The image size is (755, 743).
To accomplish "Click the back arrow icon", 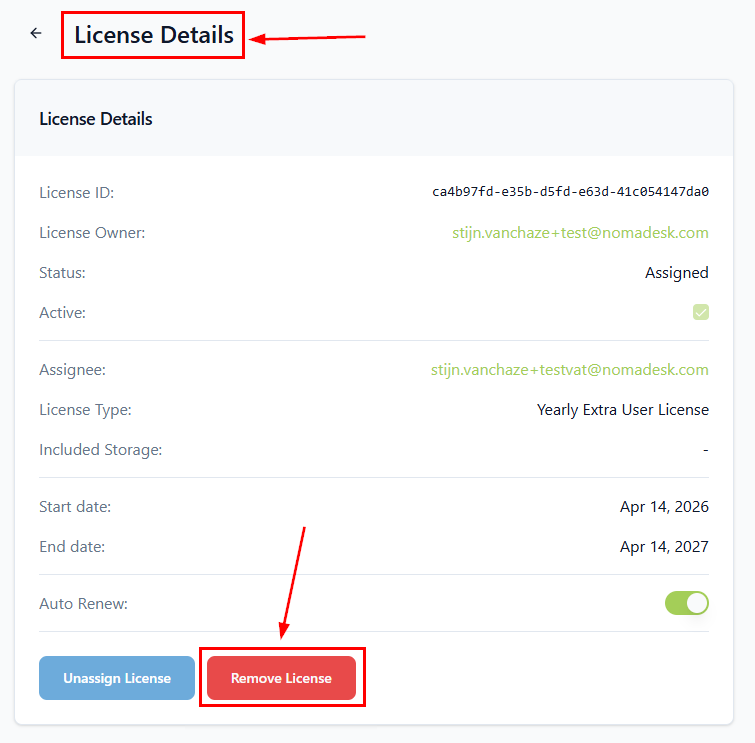I will click(36, 33).
